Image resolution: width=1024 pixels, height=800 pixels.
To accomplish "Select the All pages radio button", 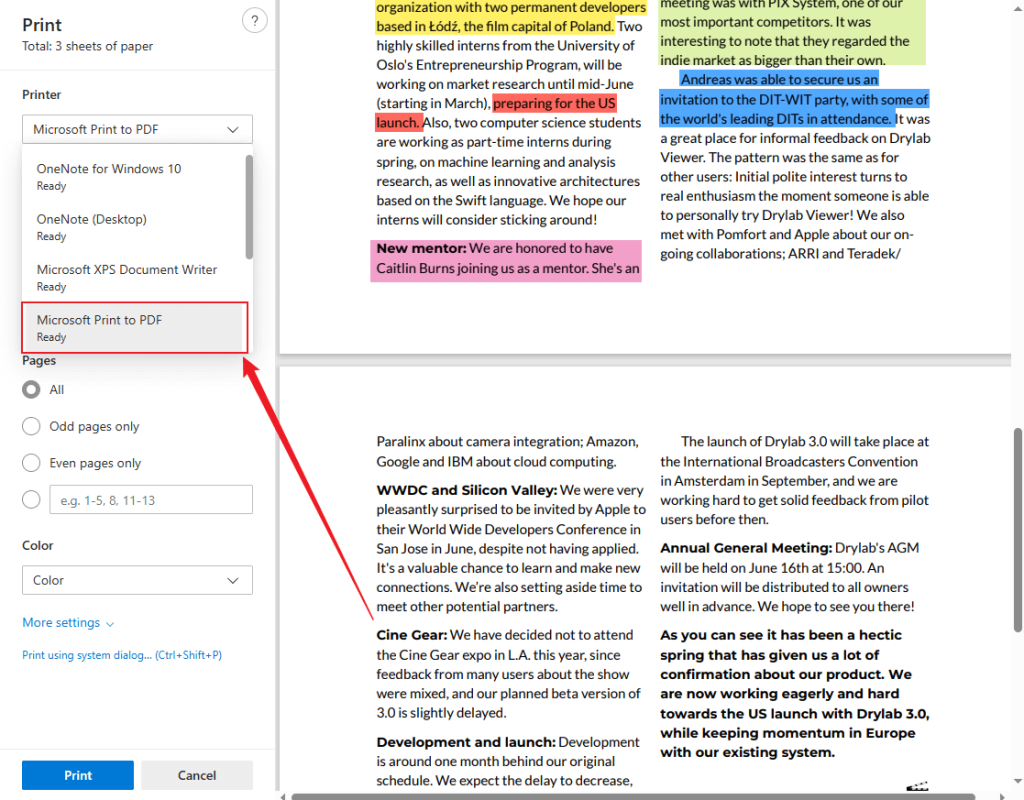I will pos(30,389).
